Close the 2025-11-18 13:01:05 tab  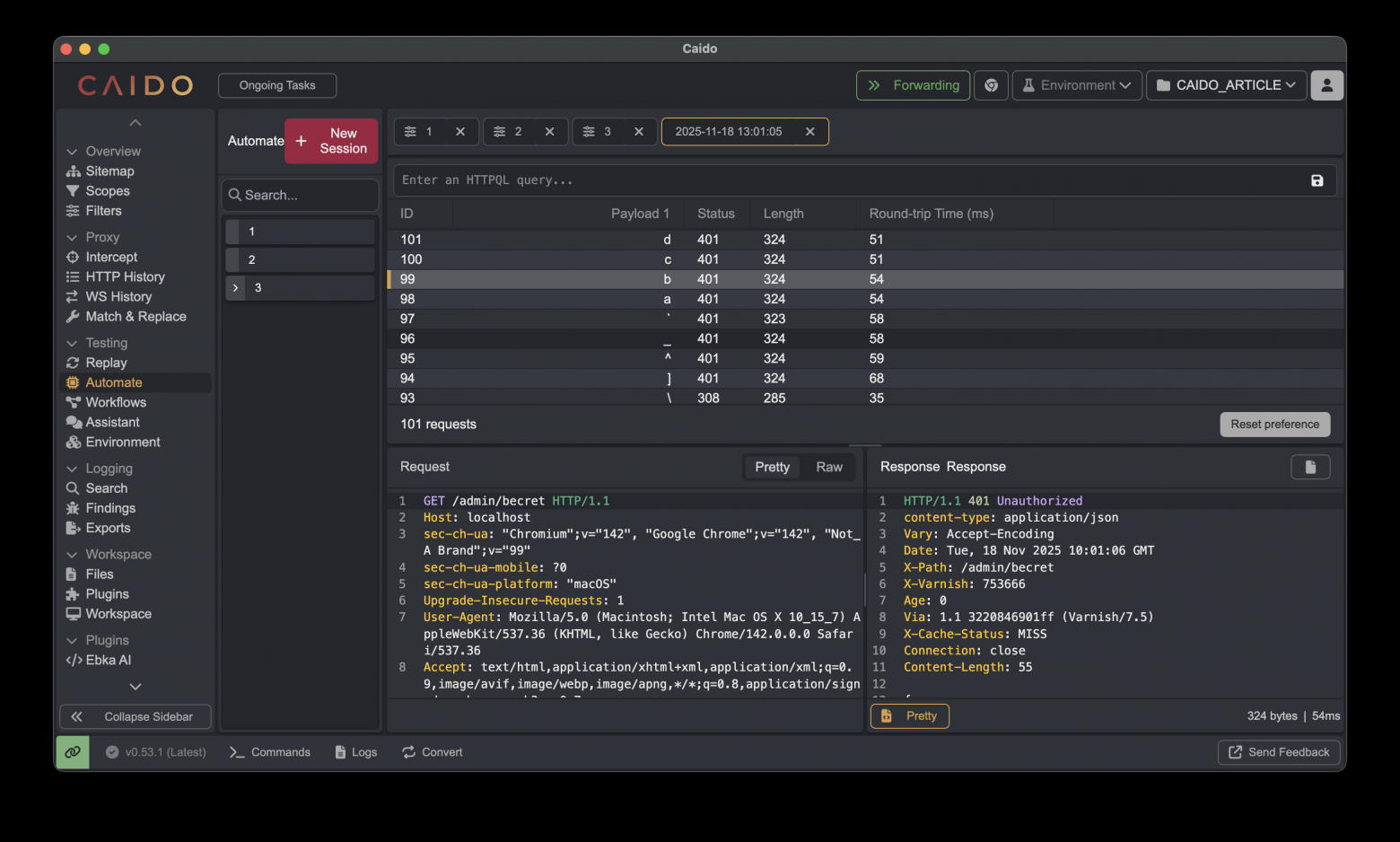click(809, 132)
